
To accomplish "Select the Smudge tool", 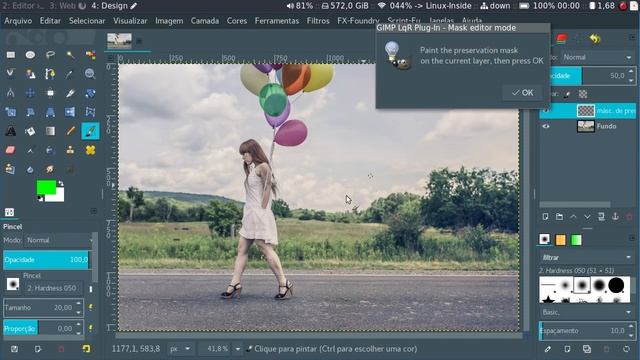I will [x=50, y=169].
